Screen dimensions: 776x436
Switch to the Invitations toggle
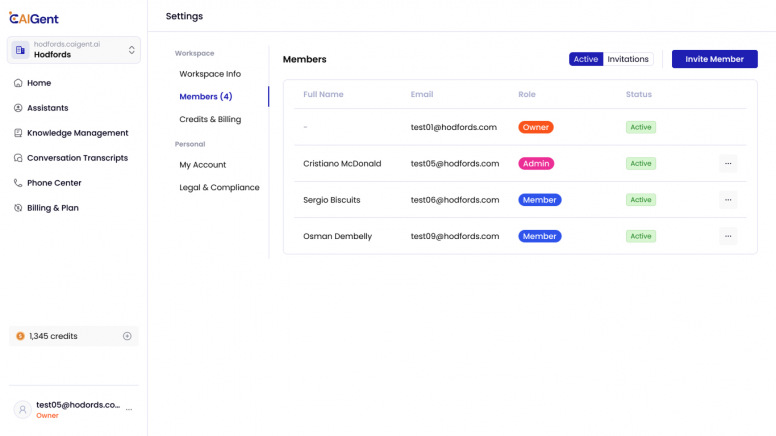point(628,59)
